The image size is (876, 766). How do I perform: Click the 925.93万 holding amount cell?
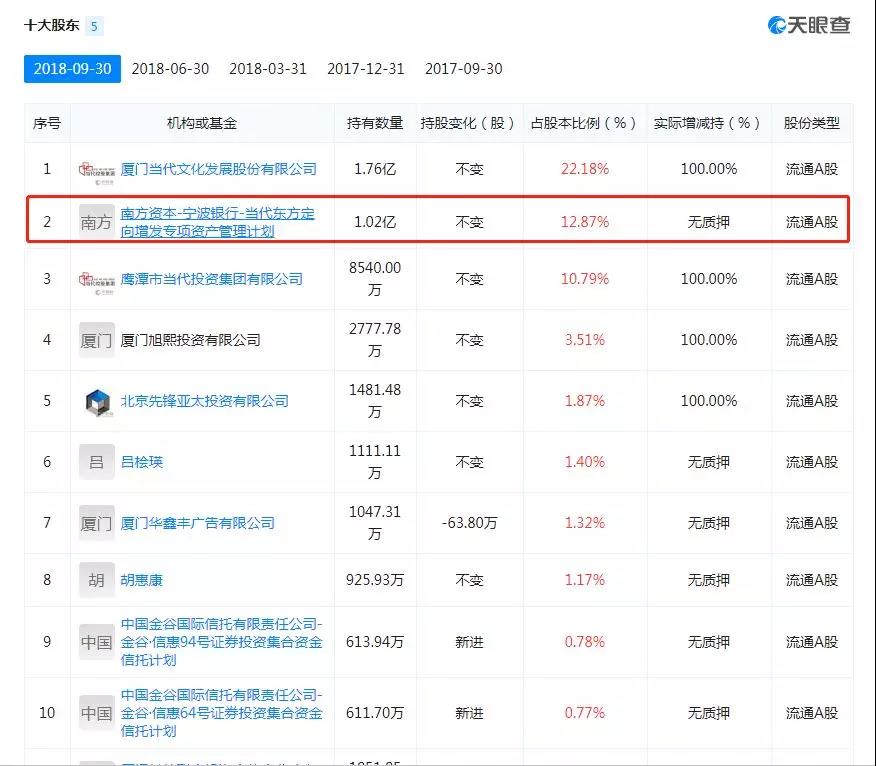tap(375, 580)
